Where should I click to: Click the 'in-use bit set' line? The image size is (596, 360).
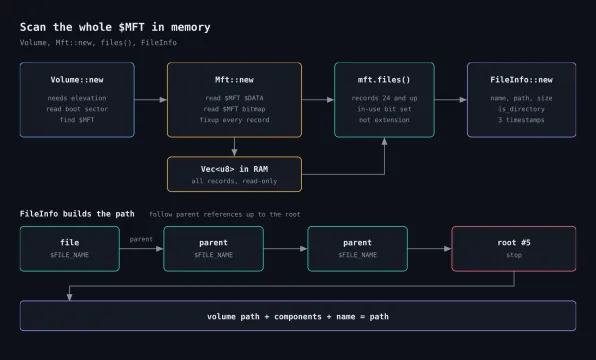[x=384, y=109]
